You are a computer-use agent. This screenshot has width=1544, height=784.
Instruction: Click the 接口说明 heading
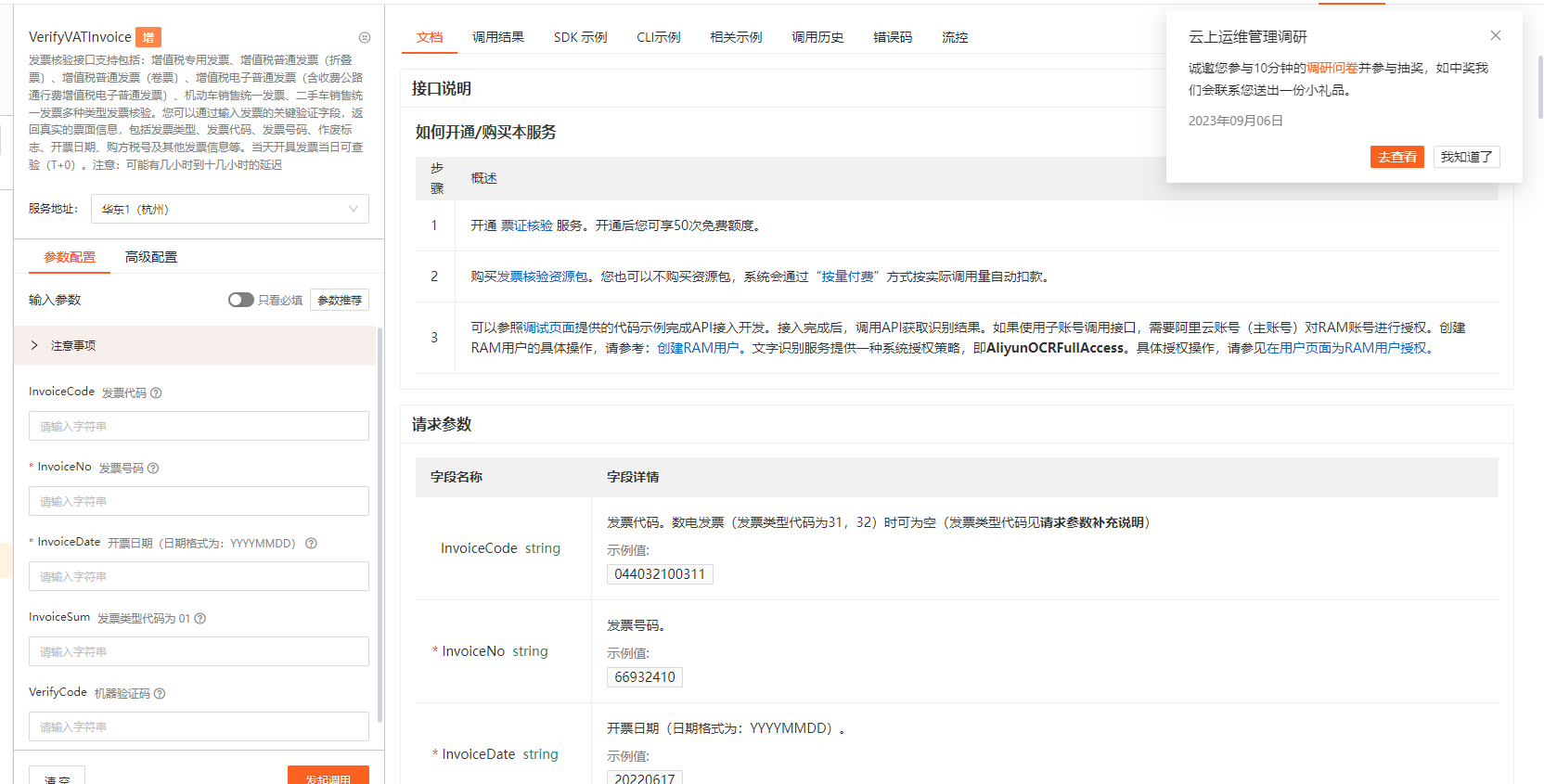coord(442,88)
